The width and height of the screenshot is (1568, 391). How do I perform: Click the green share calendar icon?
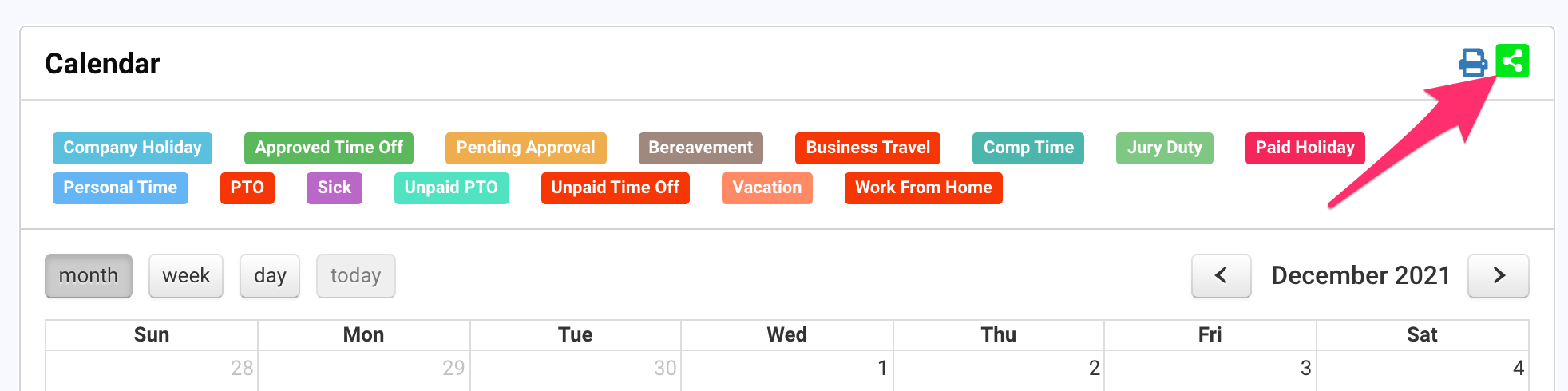tap(1512, 61)
